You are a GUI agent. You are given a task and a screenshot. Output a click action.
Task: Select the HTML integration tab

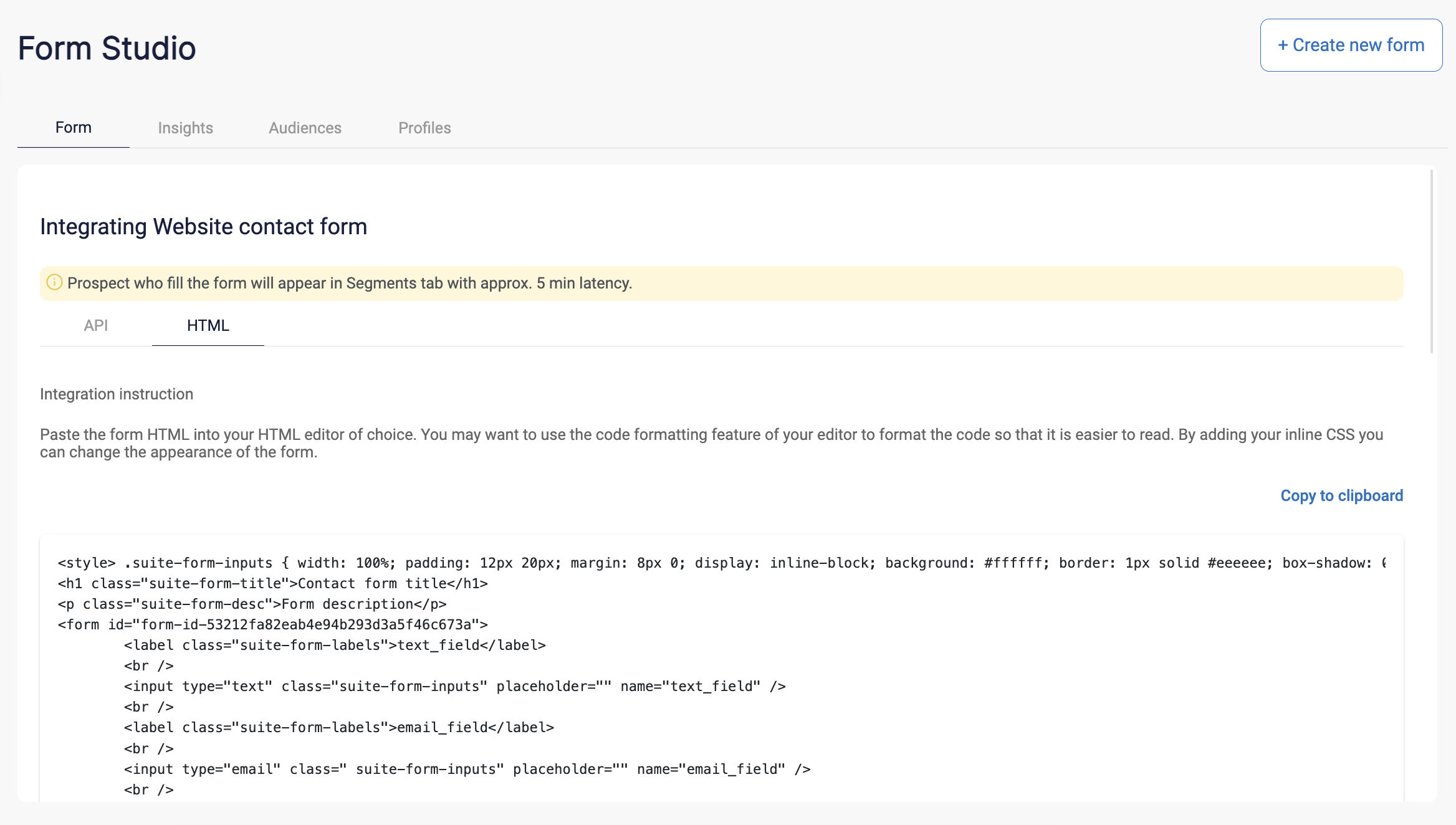(208, 325)
